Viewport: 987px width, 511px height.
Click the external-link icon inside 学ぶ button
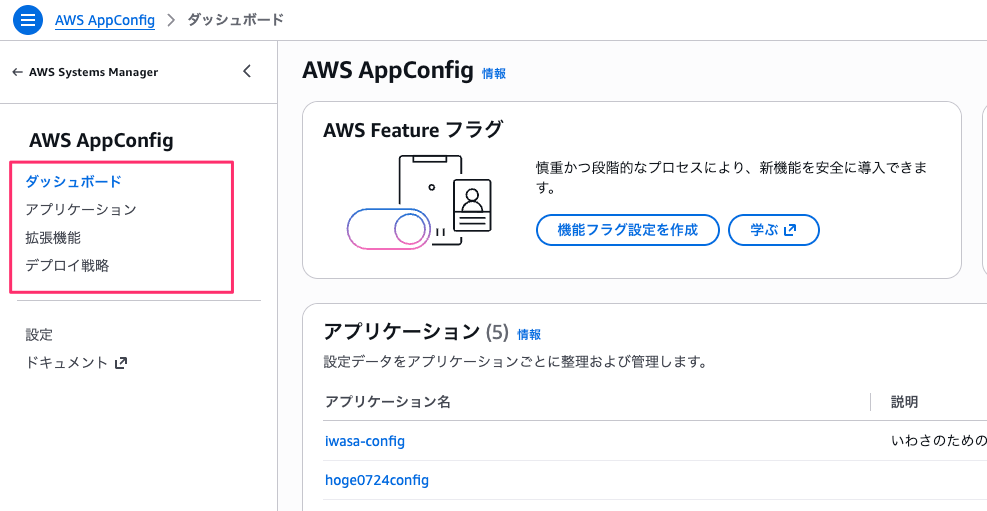coord(791,230)
